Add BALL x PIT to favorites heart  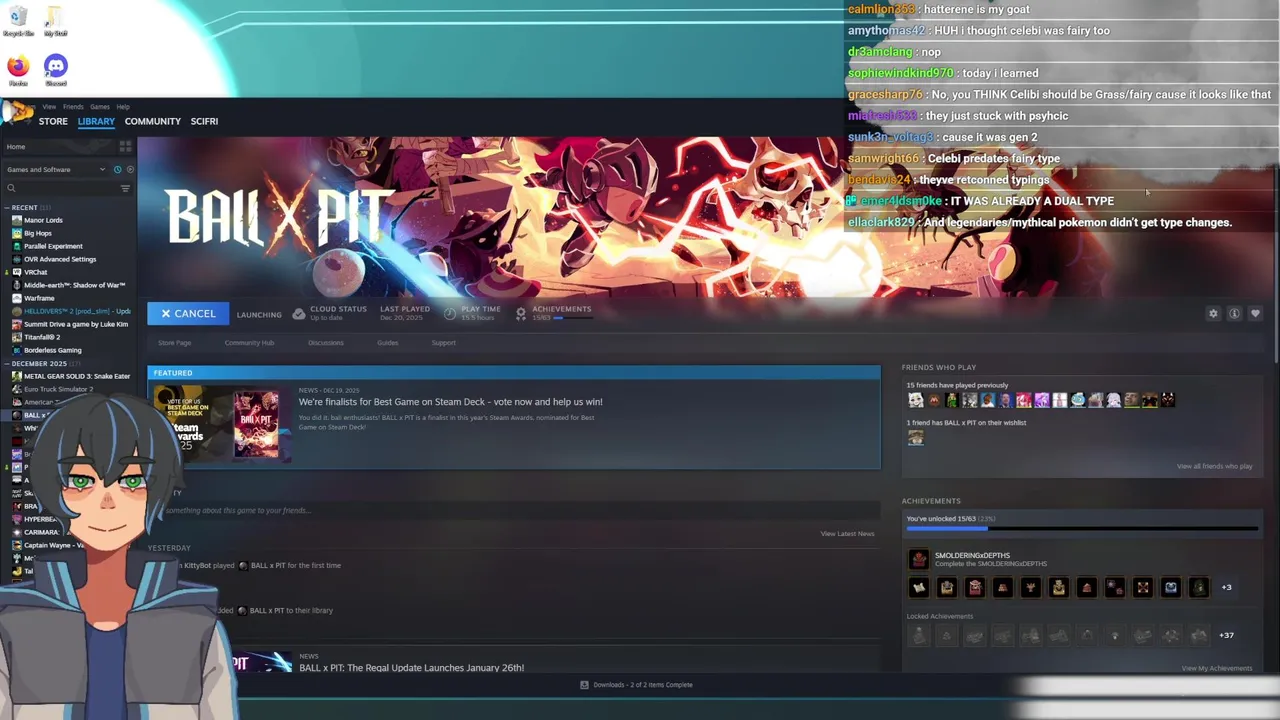[x=1255, y=313]
